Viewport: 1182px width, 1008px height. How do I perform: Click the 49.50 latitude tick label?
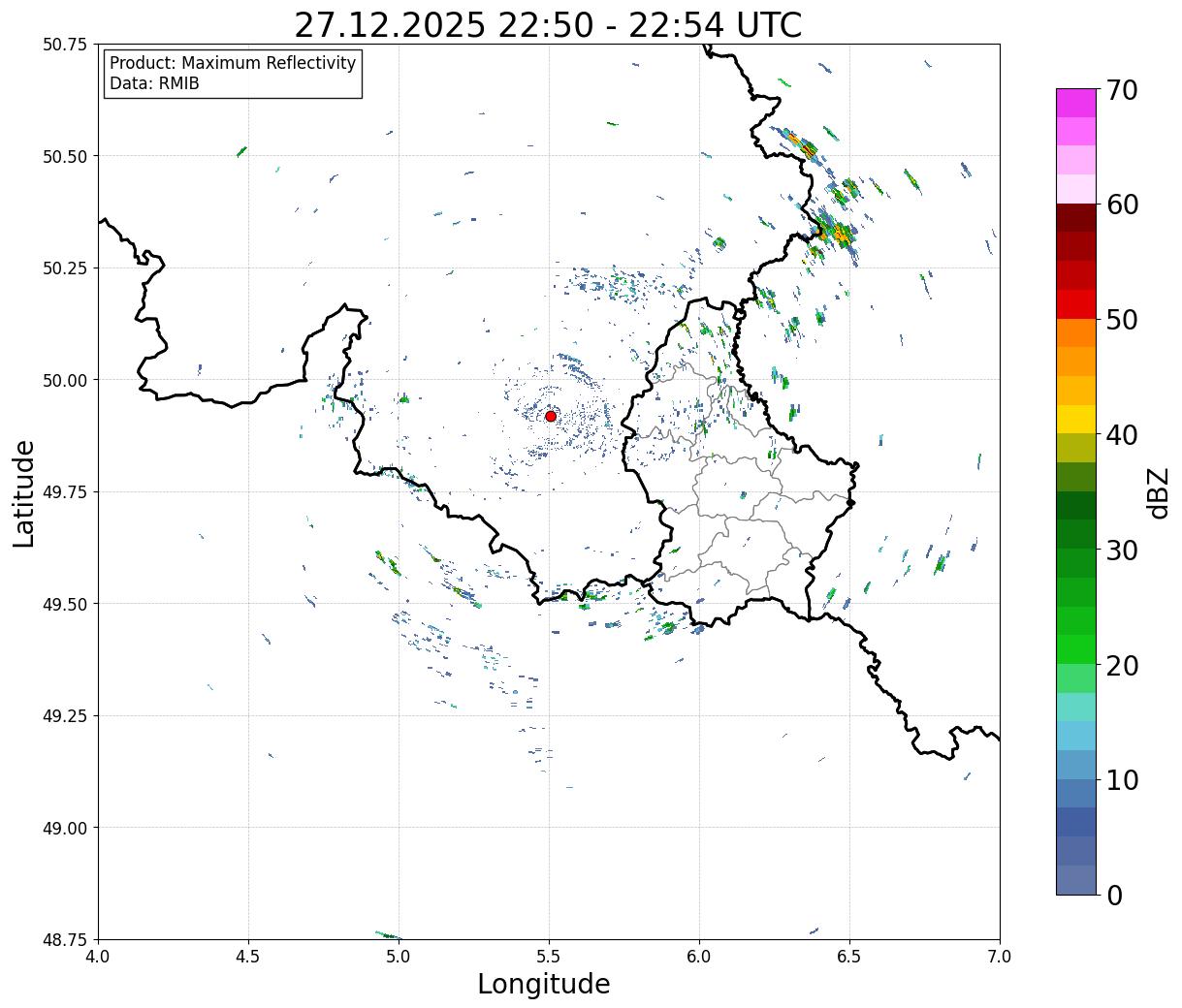tap(65, 604)
